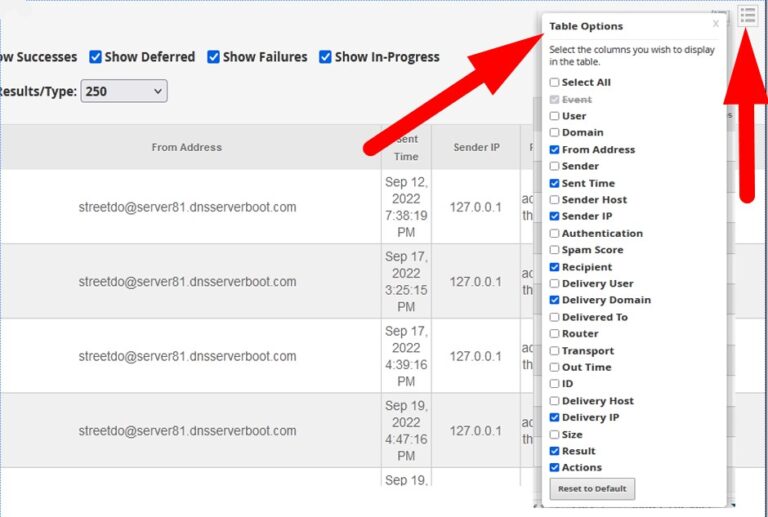Viewport: 768px width, 517px height.
Task: Uncheck the Delivery Domain column option
Action: pyautogui.click(x=555, y=301)
